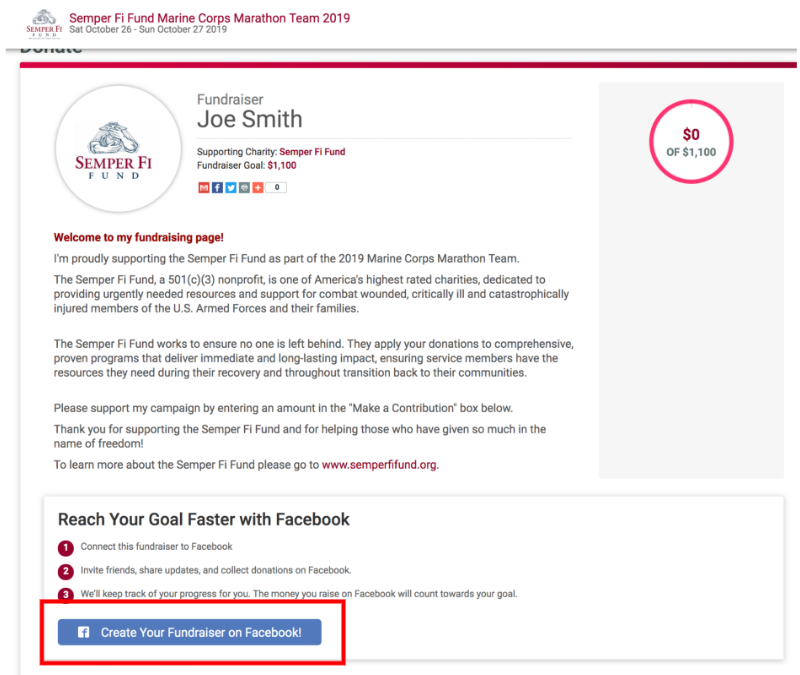Open Semper Fi Fund Marine Corps Marathon Team 2019 title
The height and width of the screenshot is (675, 800).
pyautogui.click(x=210, y=18)
